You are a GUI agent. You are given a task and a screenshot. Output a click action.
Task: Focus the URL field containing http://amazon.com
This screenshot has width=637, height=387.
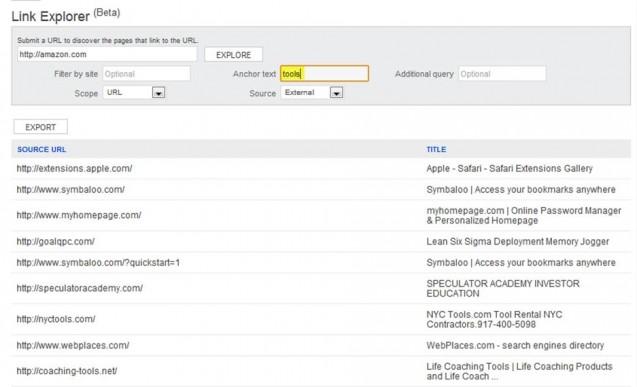107,54
